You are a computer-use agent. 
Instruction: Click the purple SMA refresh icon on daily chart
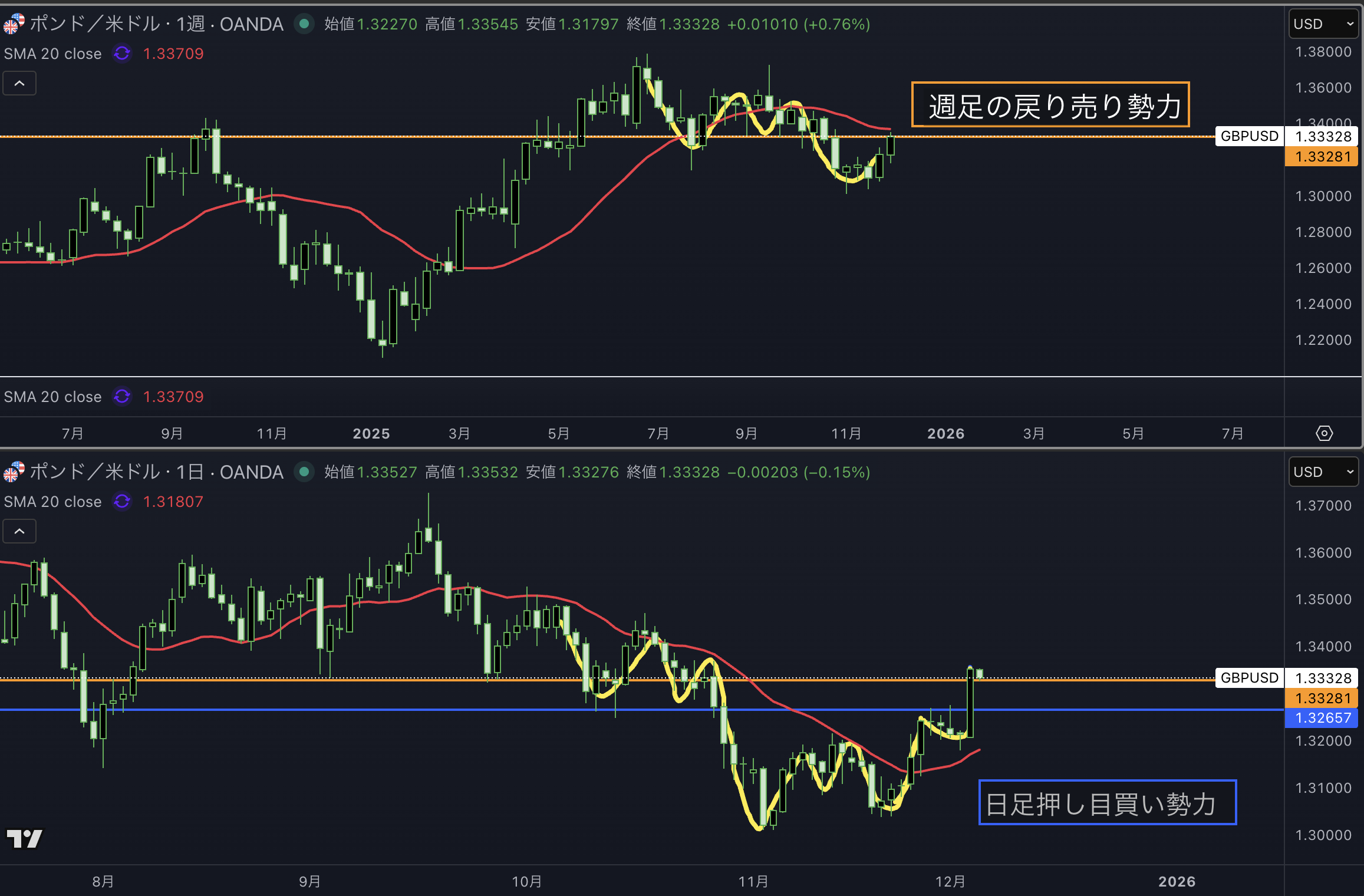122,502
